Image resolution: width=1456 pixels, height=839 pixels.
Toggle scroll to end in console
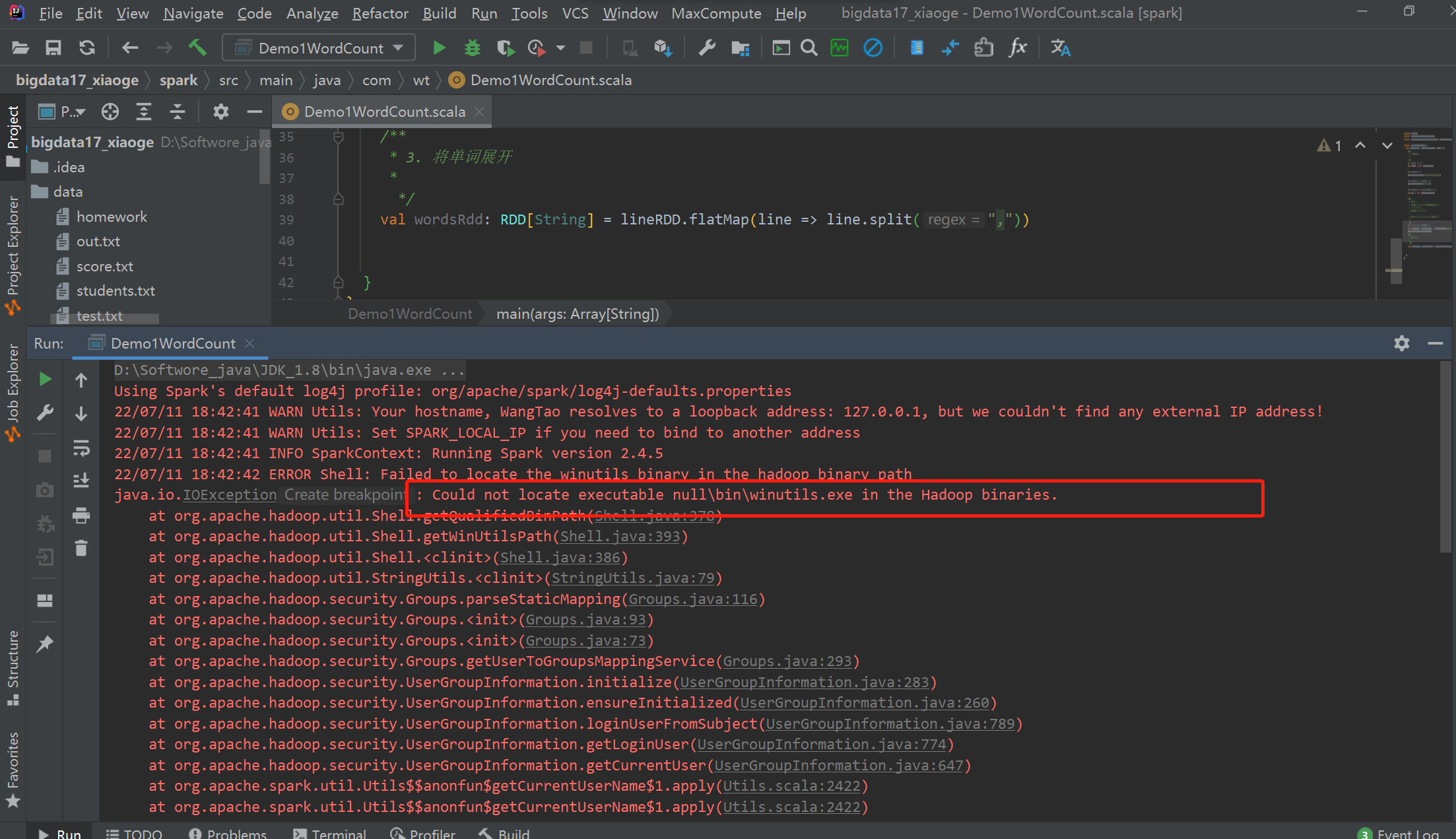(x=81, y=481)
